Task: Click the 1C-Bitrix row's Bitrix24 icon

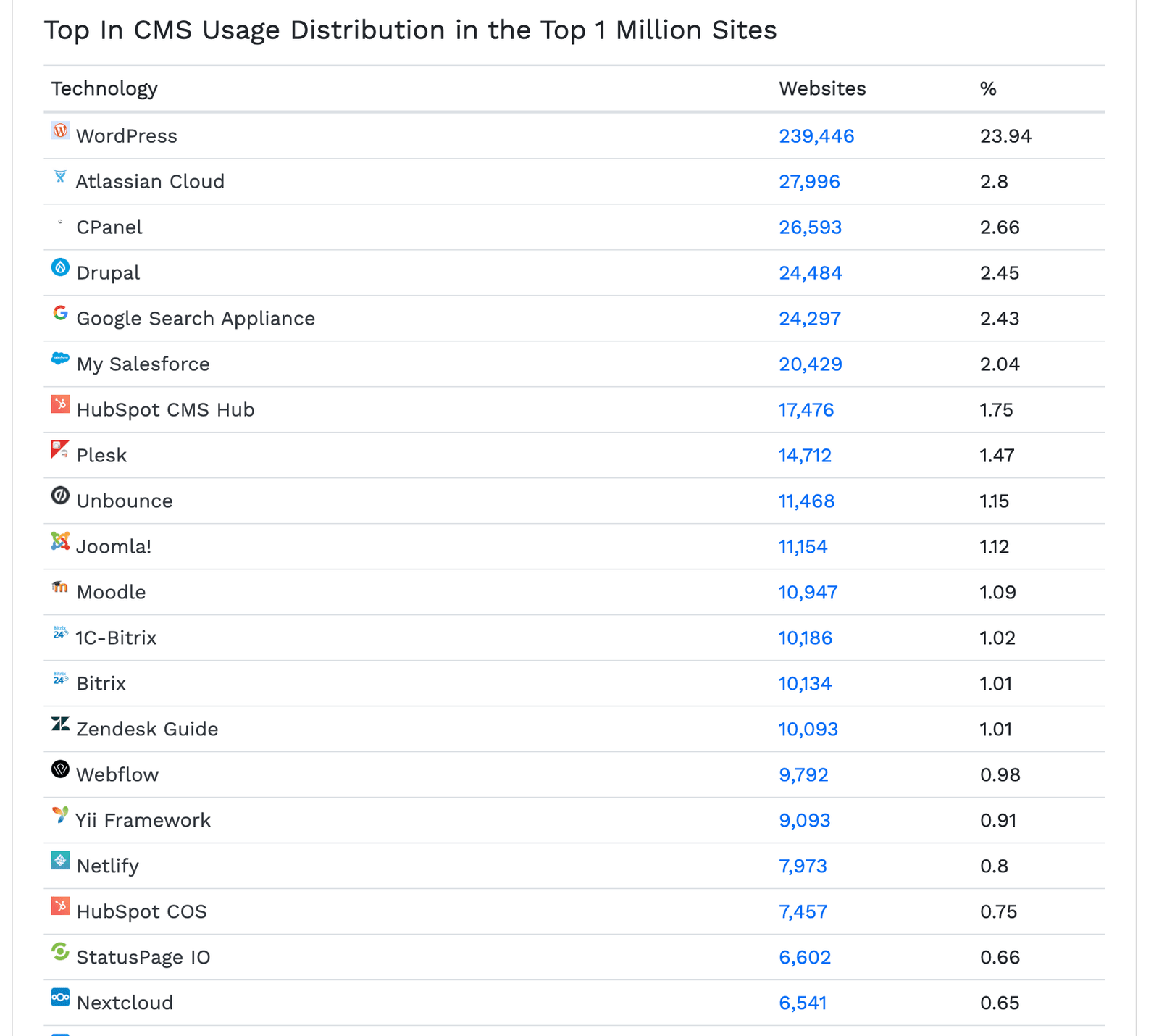Action: (60, 633)
